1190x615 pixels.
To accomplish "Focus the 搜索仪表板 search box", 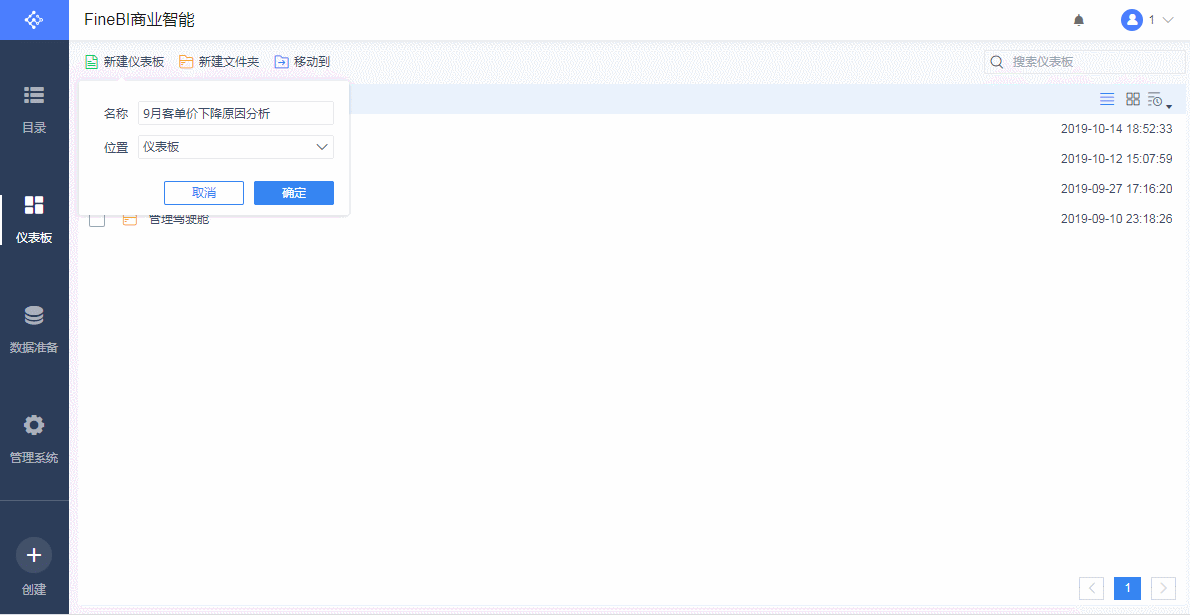I will click(x=1090, y=62).
